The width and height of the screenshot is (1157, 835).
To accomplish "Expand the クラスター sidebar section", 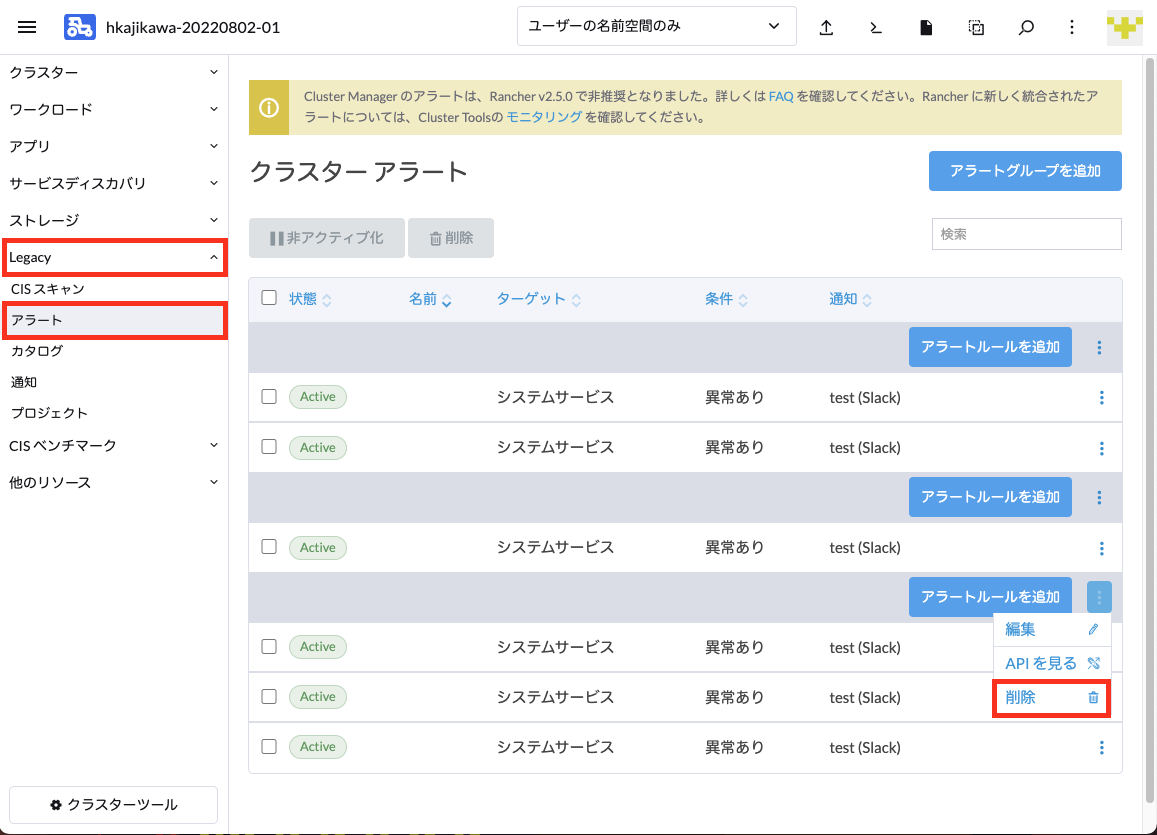I will click(x=114, y=72).
